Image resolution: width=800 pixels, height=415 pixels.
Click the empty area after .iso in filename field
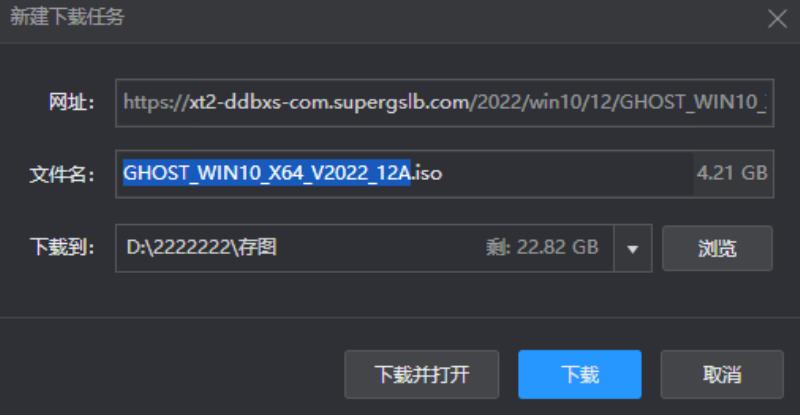[x=566, y=174]
